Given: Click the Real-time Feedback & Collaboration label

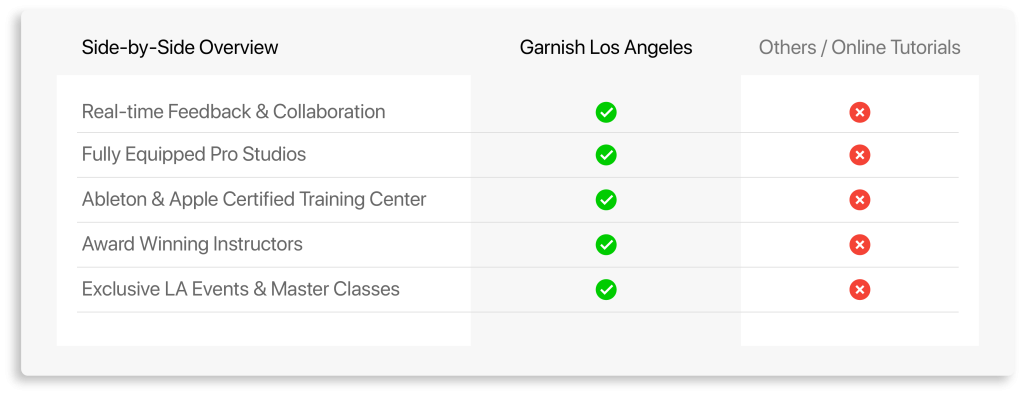Looking at the screenshot, I should pyautogui.click(x=233, y=112).
